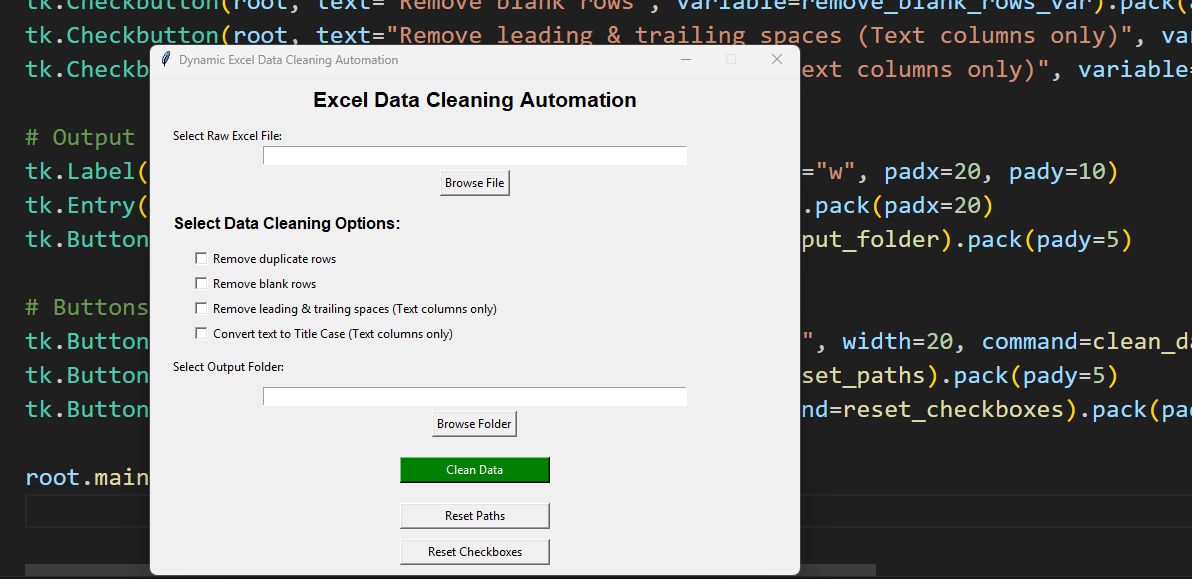Click the Select Output Folder label
1192x579 pixels.
(x=228, y=367)
